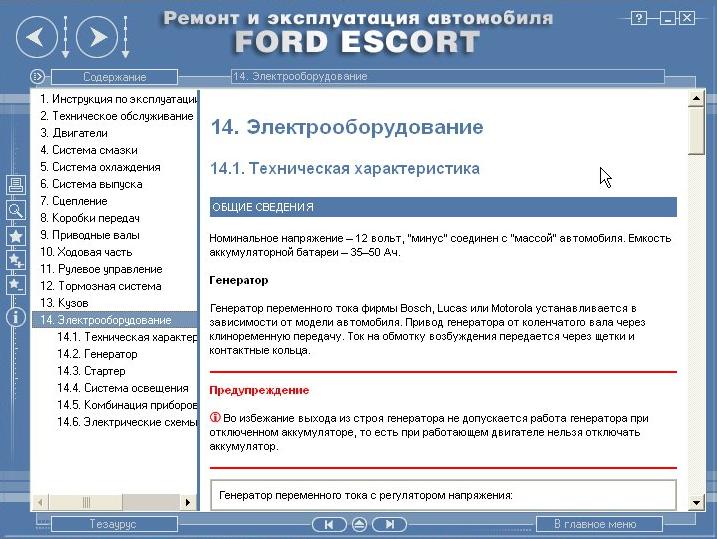Click contents list scroll-left arrow
Image resolution: width=717 pixels, height=539 pixels.
point(40,502)
